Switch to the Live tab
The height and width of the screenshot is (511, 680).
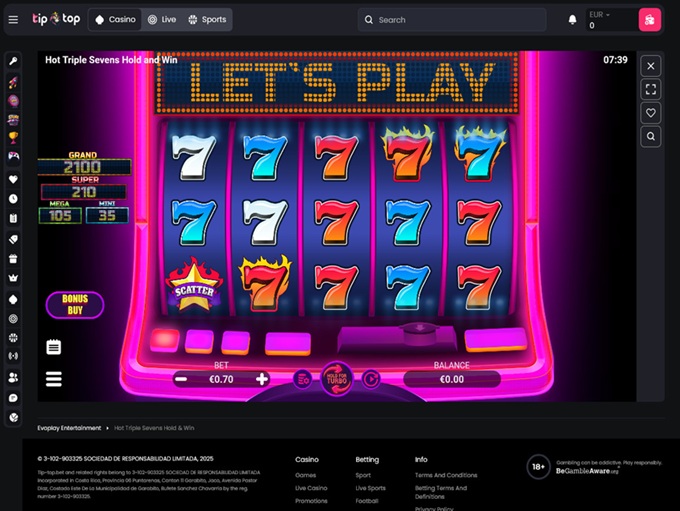click(x=162, y=20)
